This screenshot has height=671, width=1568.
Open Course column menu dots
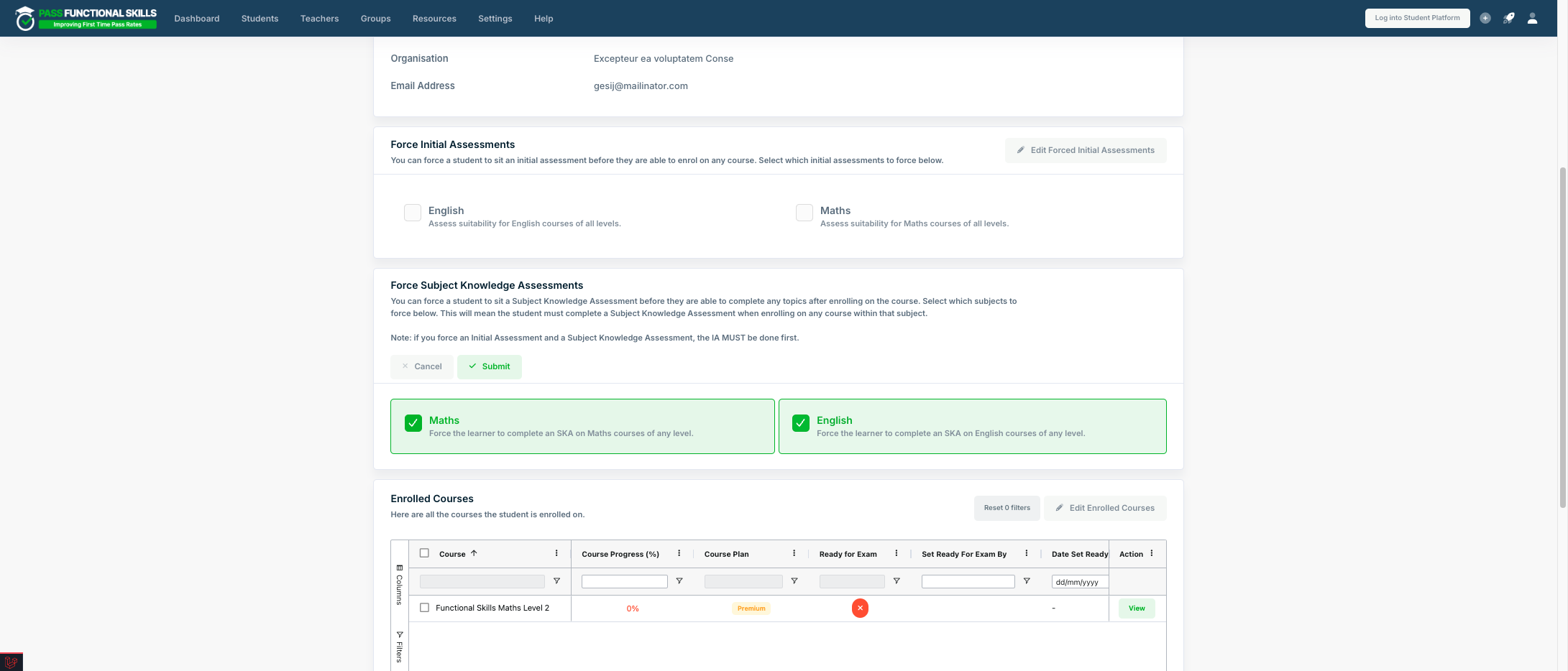pos(556,553)
